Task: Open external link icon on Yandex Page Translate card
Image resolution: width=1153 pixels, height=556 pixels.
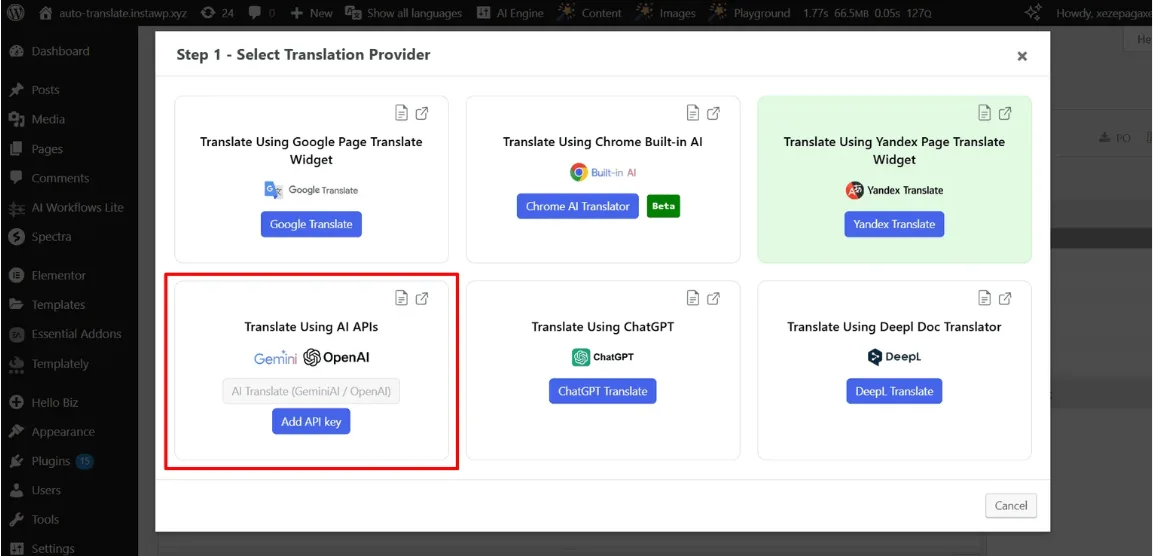Action: coord(1004,113)
